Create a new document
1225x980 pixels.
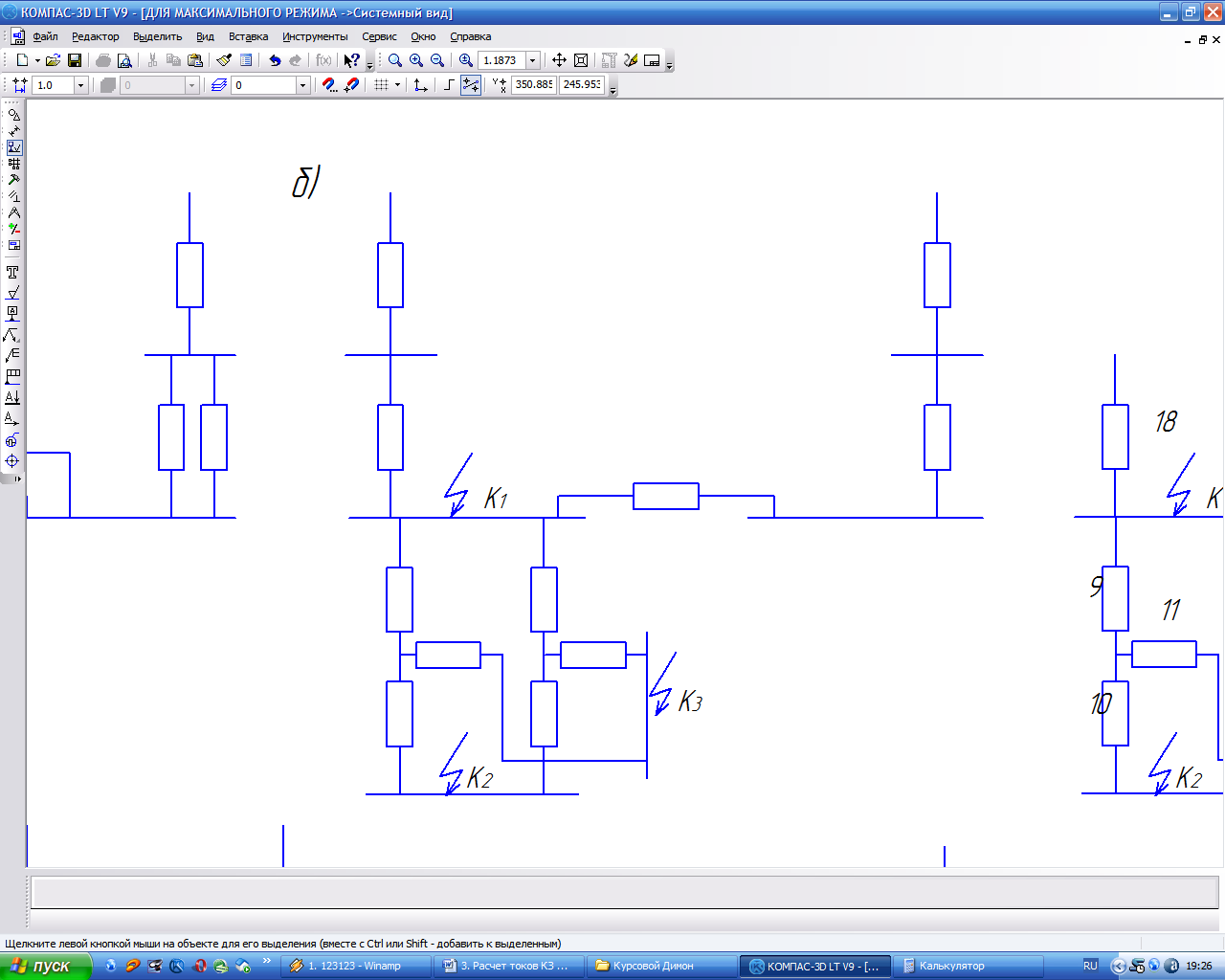(x=22, y=60)
